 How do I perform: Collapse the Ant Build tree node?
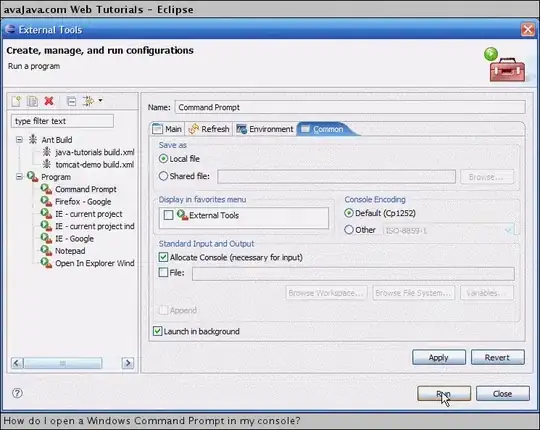click(20, 139)
